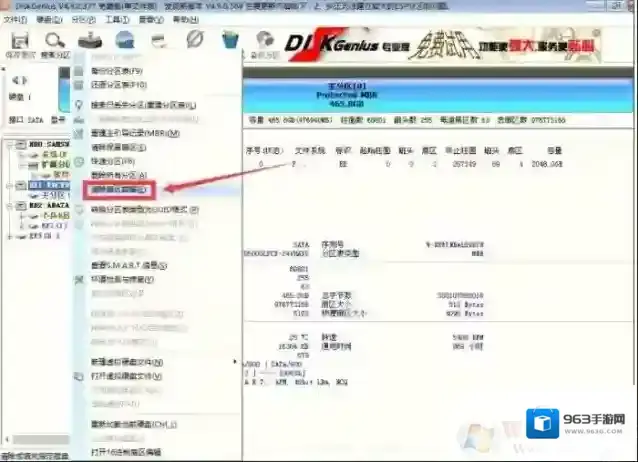Click the blue globe toolbar icon

pos(125,41)
